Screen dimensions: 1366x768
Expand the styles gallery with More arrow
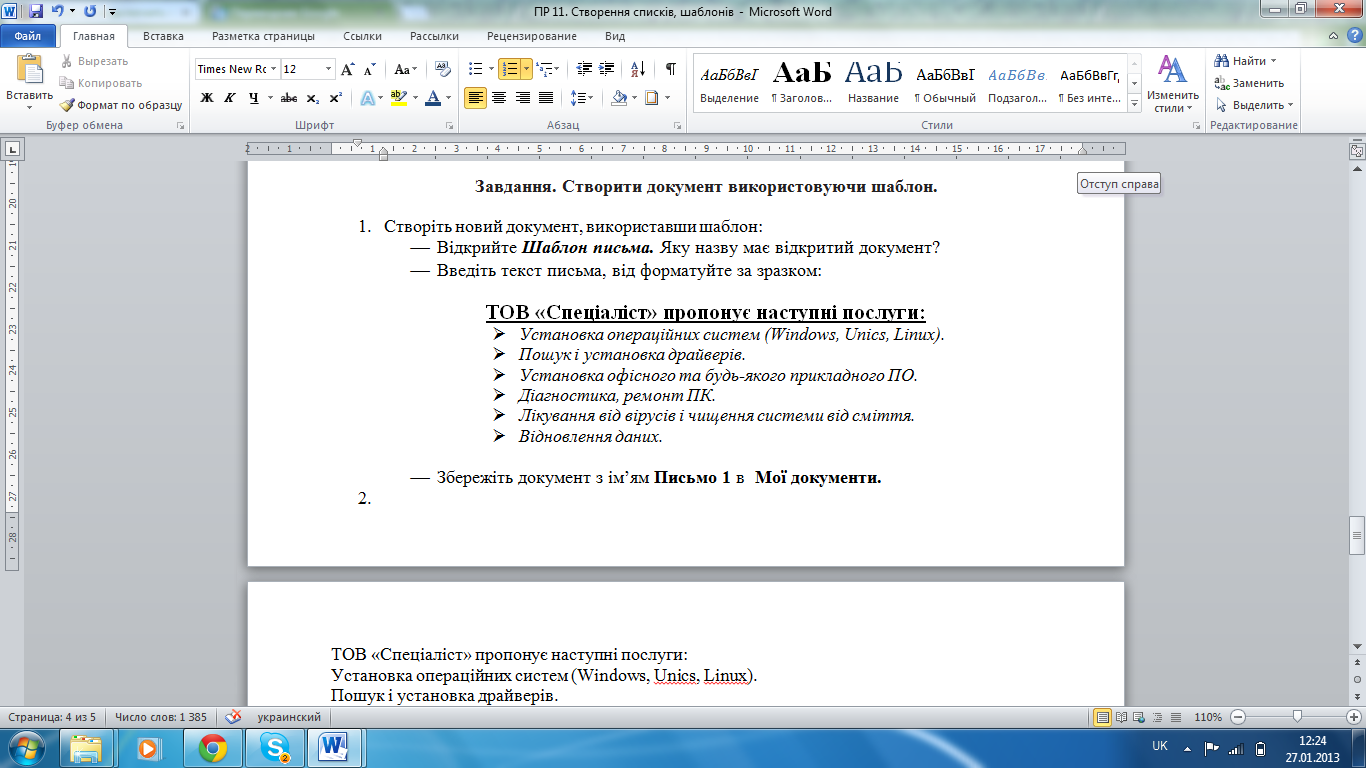(1134, 103)
